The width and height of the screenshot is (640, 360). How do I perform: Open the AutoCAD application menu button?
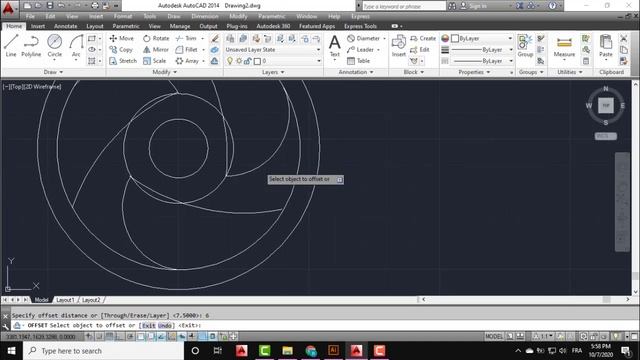[9, 9]
